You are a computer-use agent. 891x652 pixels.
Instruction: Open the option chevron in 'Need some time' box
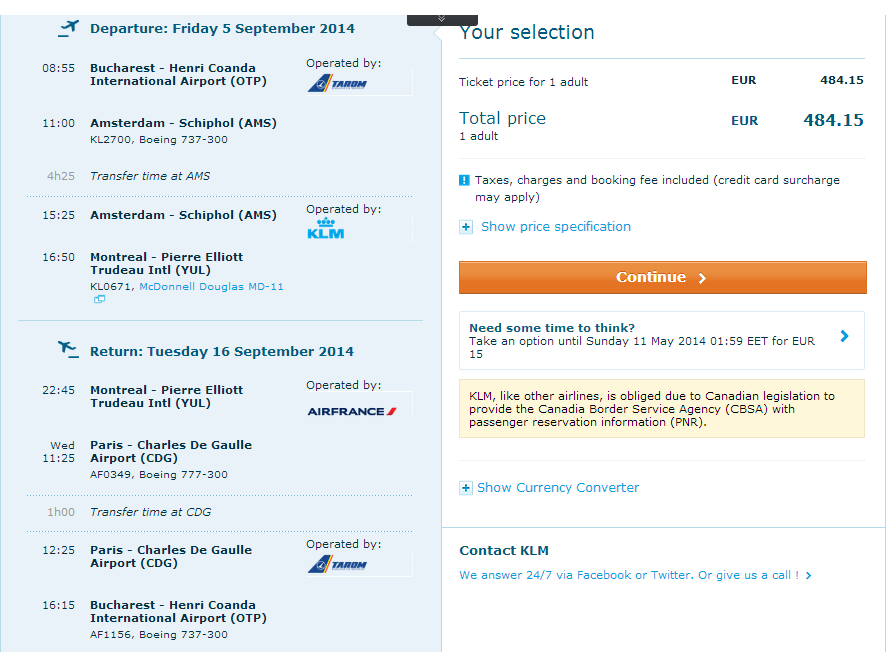844,337
